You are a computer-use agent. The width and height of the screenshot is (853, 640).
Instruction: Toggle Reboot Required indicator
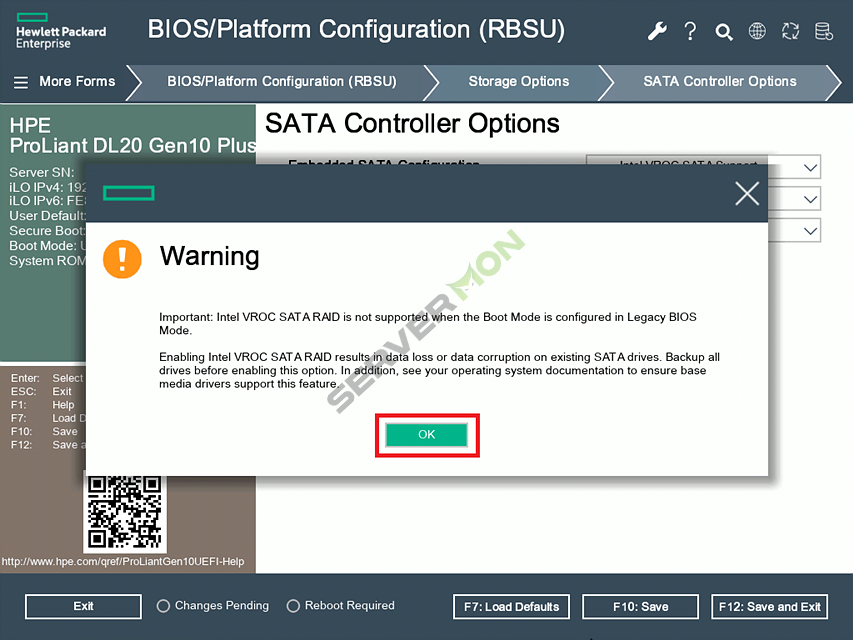pos(293,606)
